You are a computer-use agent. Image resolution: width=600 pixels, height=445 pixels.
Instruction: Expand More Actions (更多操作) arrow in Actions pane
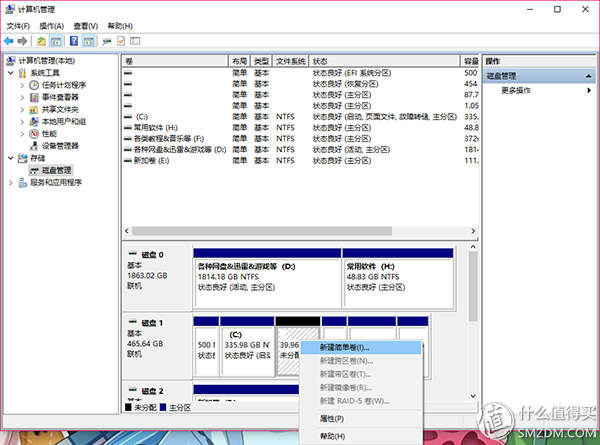(589, 90)
